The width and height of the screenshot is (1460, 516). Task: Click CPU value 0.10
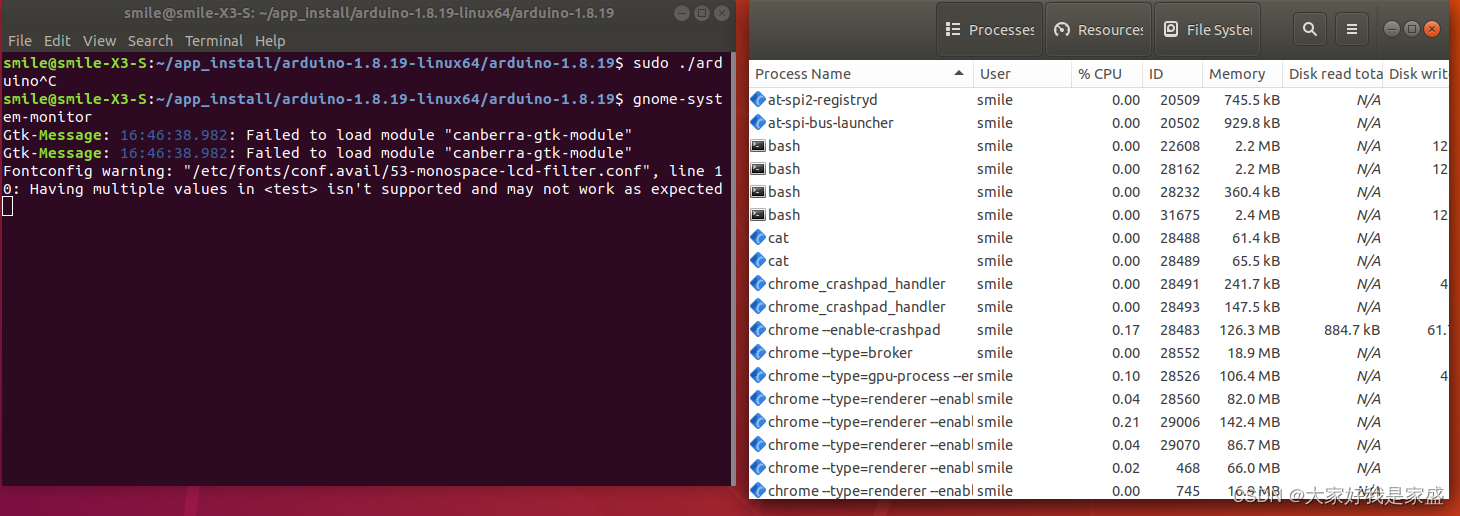click(x=1126, y=376)
